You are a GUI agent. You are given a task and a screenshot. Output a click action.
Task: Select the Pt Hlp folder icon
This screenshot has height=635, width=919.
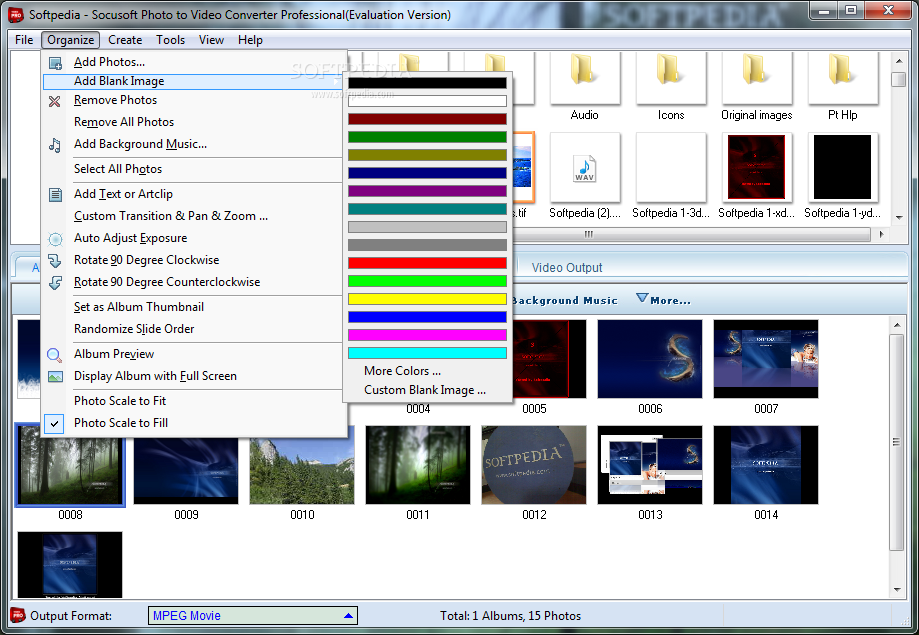coord(843,71)
